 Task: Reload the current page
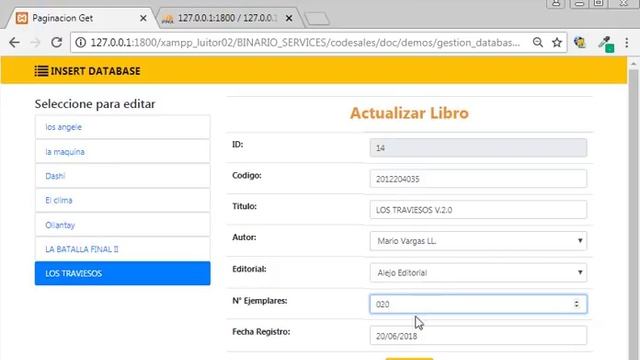click(x=57, y=42)
